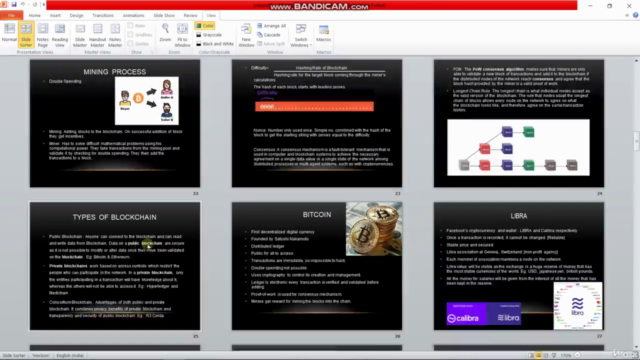Open the Notes Master view
This screenshot has width=640, height=360.
115,35
